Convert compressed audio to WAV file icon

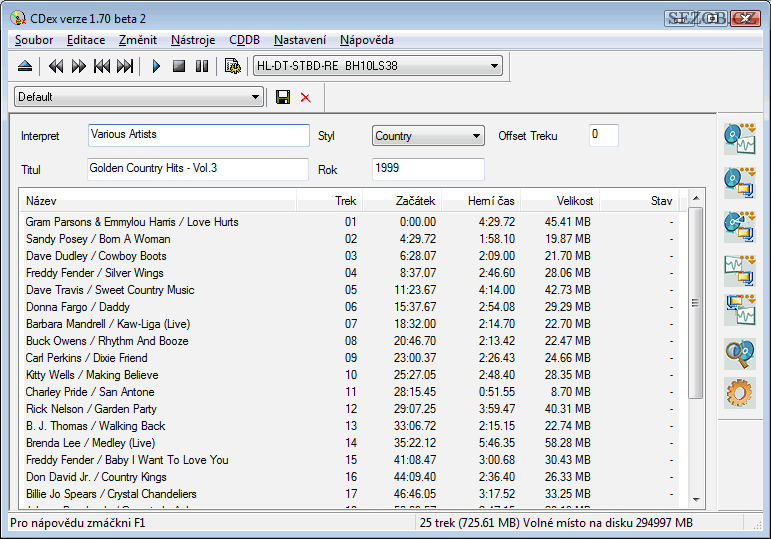[x=740, y=310]
